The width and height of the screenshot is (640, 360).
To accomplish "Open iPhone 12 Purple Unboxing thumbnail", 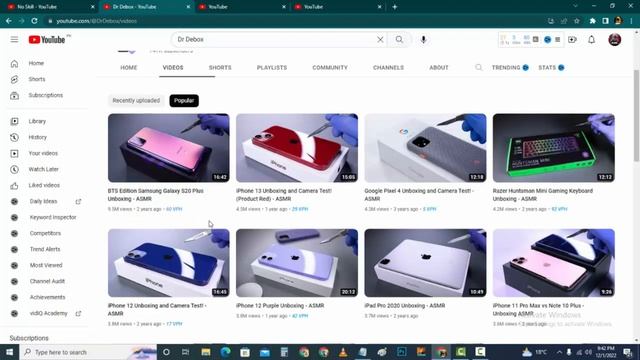I will click(297, 263).
